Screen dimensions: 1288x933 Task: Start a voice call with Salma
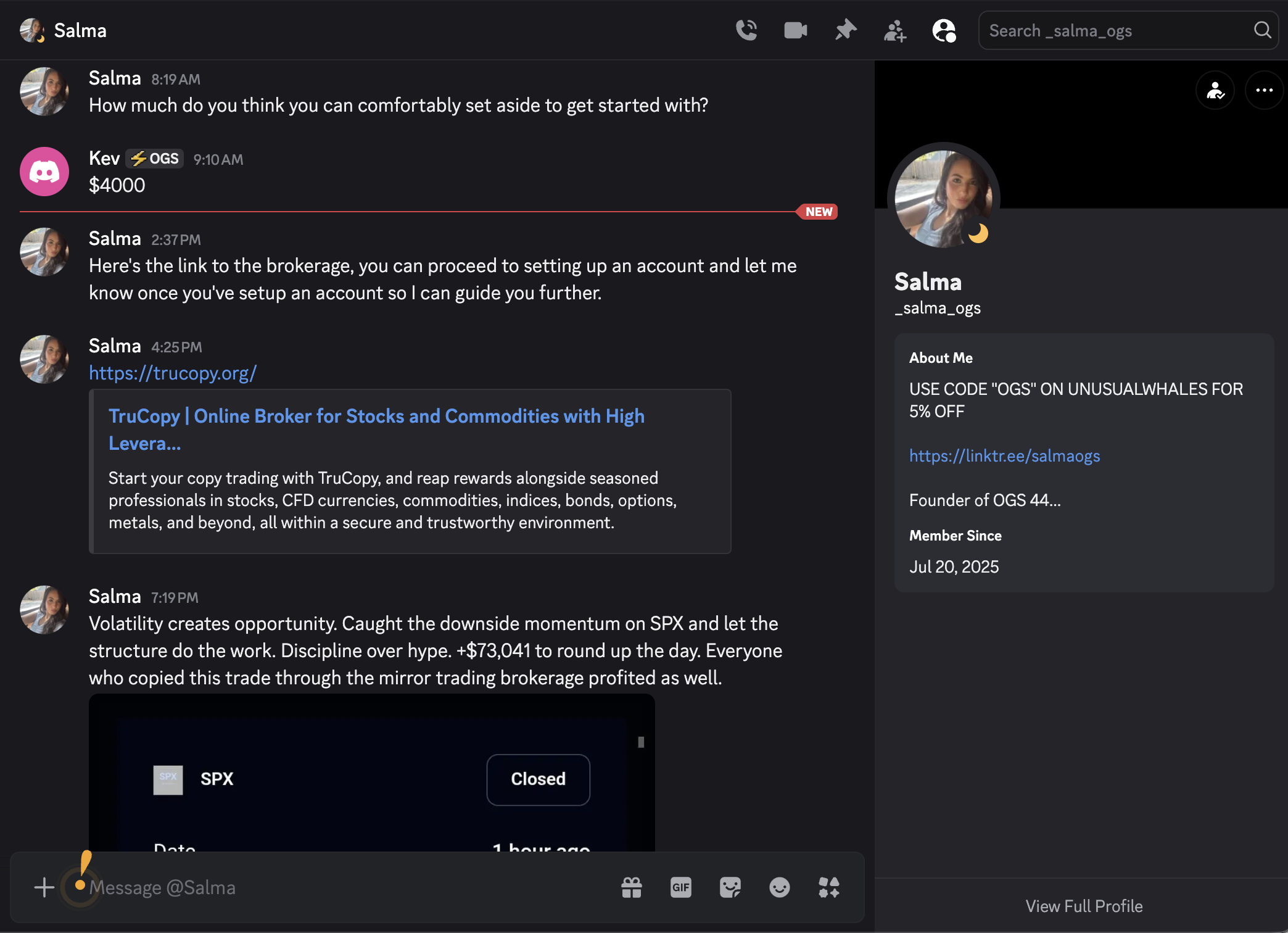(746, 30)
